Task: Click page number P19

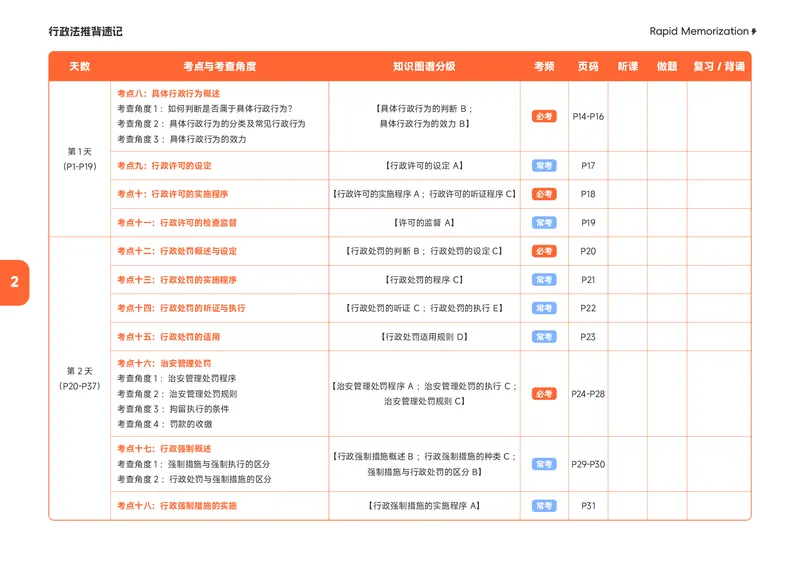Action: [588, 223]
